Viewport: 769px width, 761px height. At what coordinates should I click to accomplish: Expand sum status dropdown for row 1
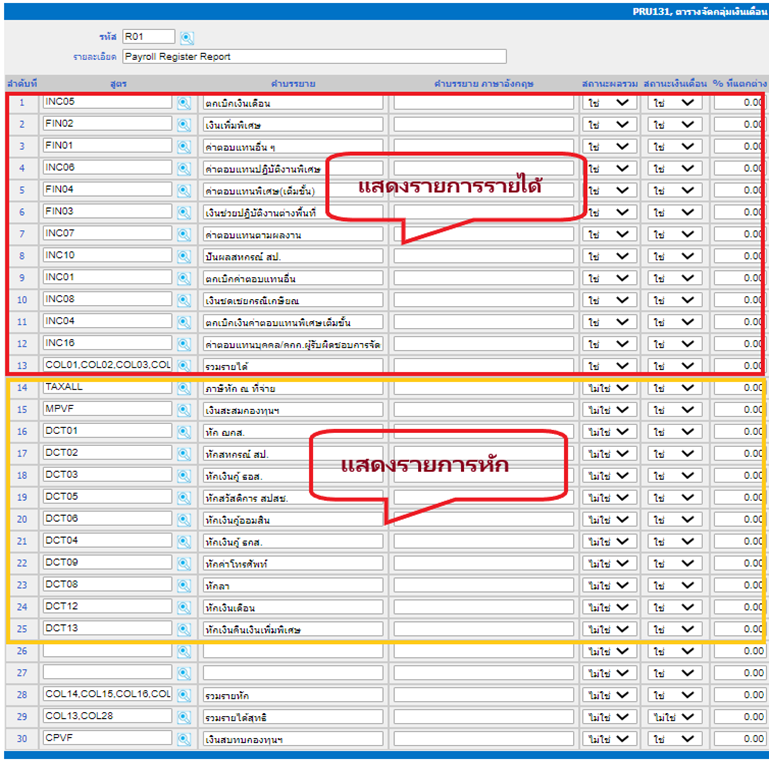click(x=610, y=102)
